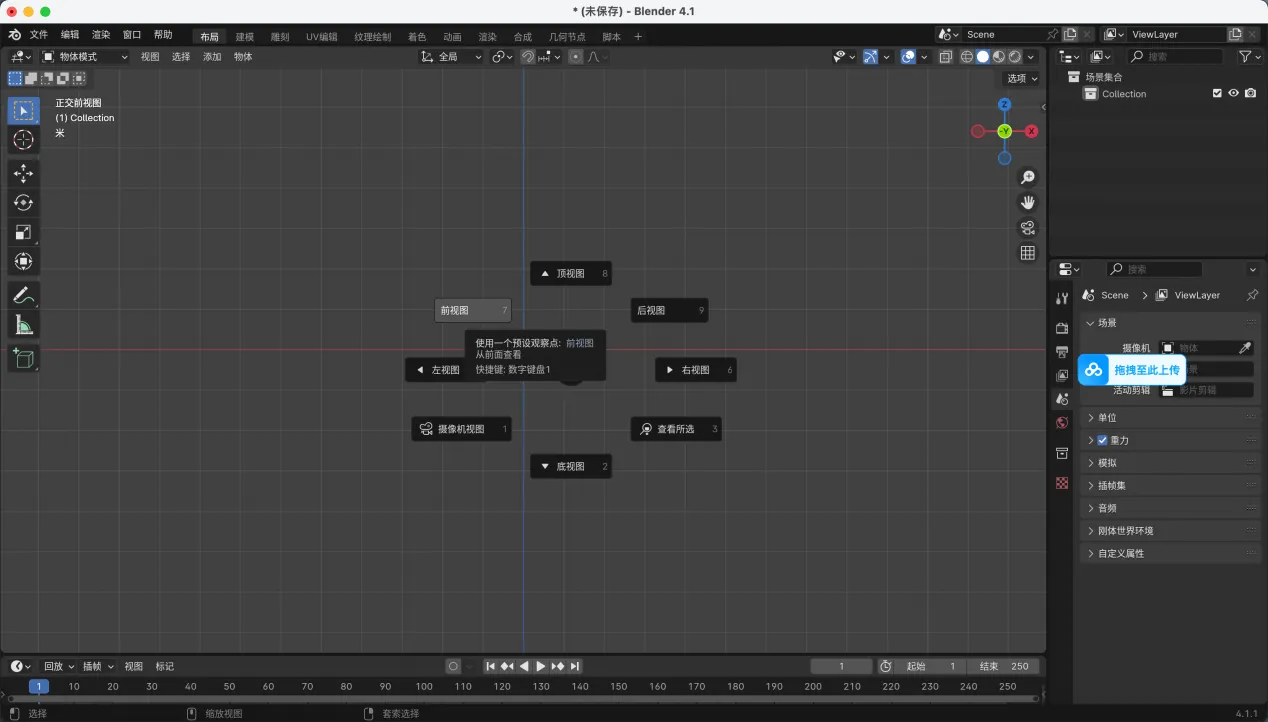
Task: Toggle Collection exclude checkbox in outliner
Action: [1217, 93]
